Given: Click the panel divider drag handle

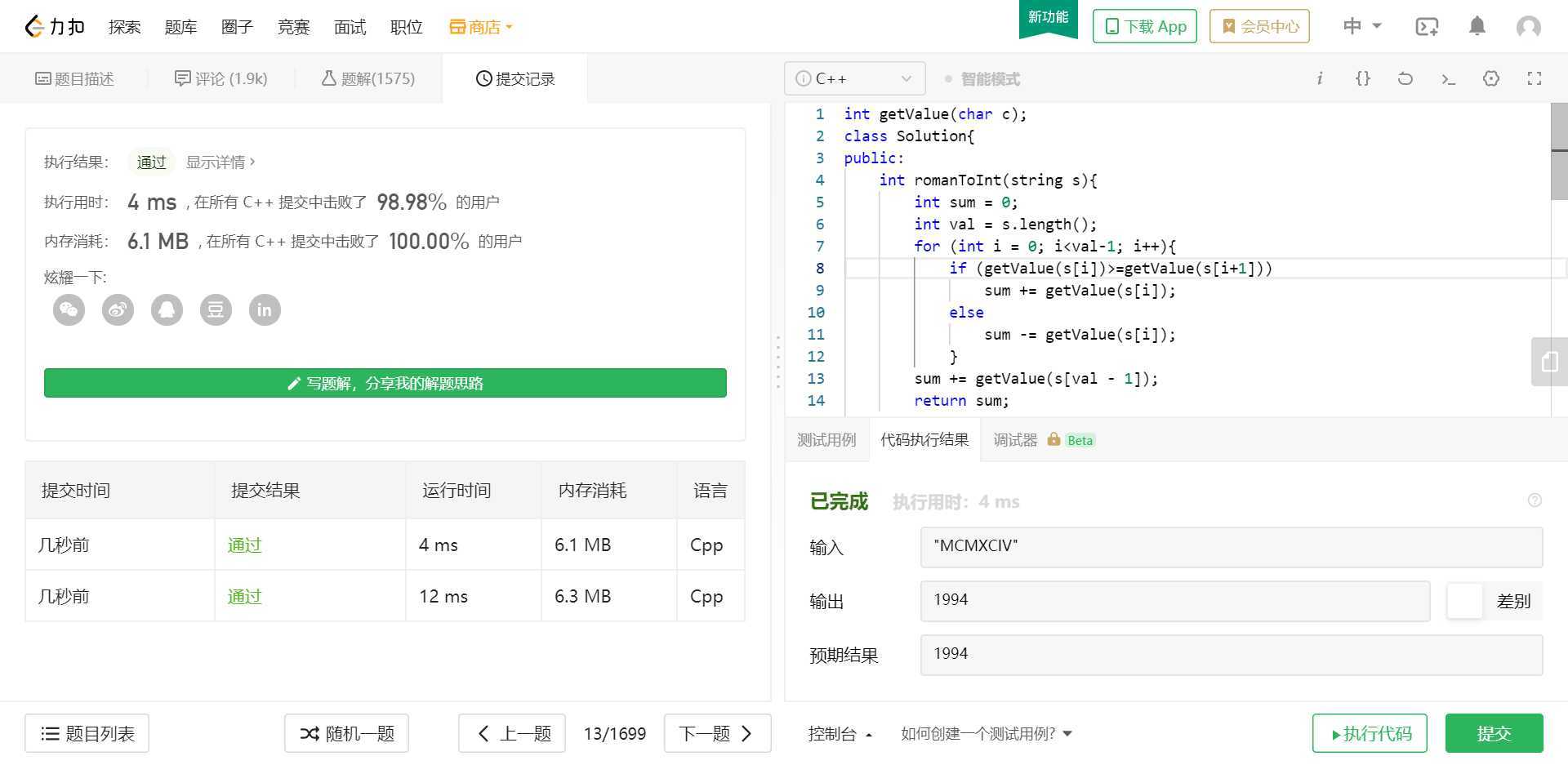Looking at the screenshot, I should click(x=777, y=361).
